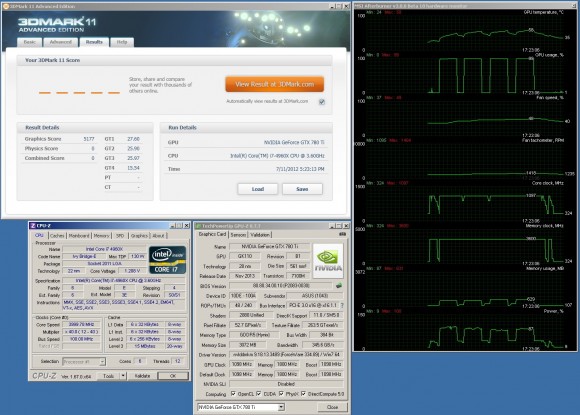Image resolution: width=580 pixels, height=415 pixels.
Task: Open the Caches tab in CPU-Z
Action: [57, 236]
